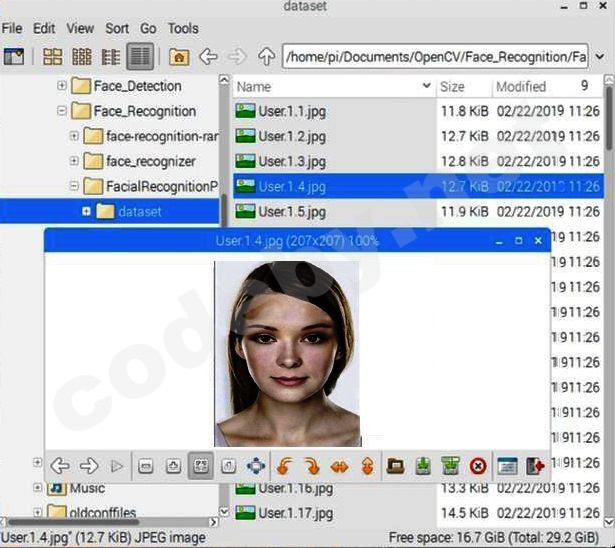Zoom out the User.1.4.jpg image
This screenshot has height=548, width=615.
pyautogui.click(x=146, y=466)
